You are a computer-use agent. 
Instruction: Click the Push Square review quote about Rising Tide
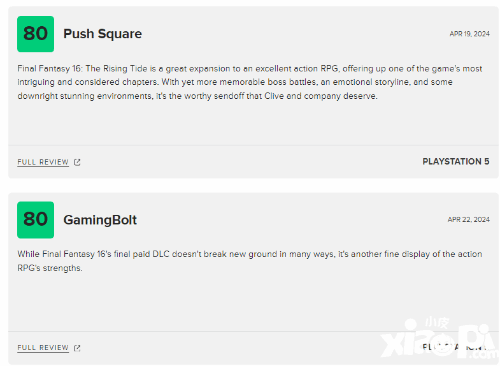point(250,82)
